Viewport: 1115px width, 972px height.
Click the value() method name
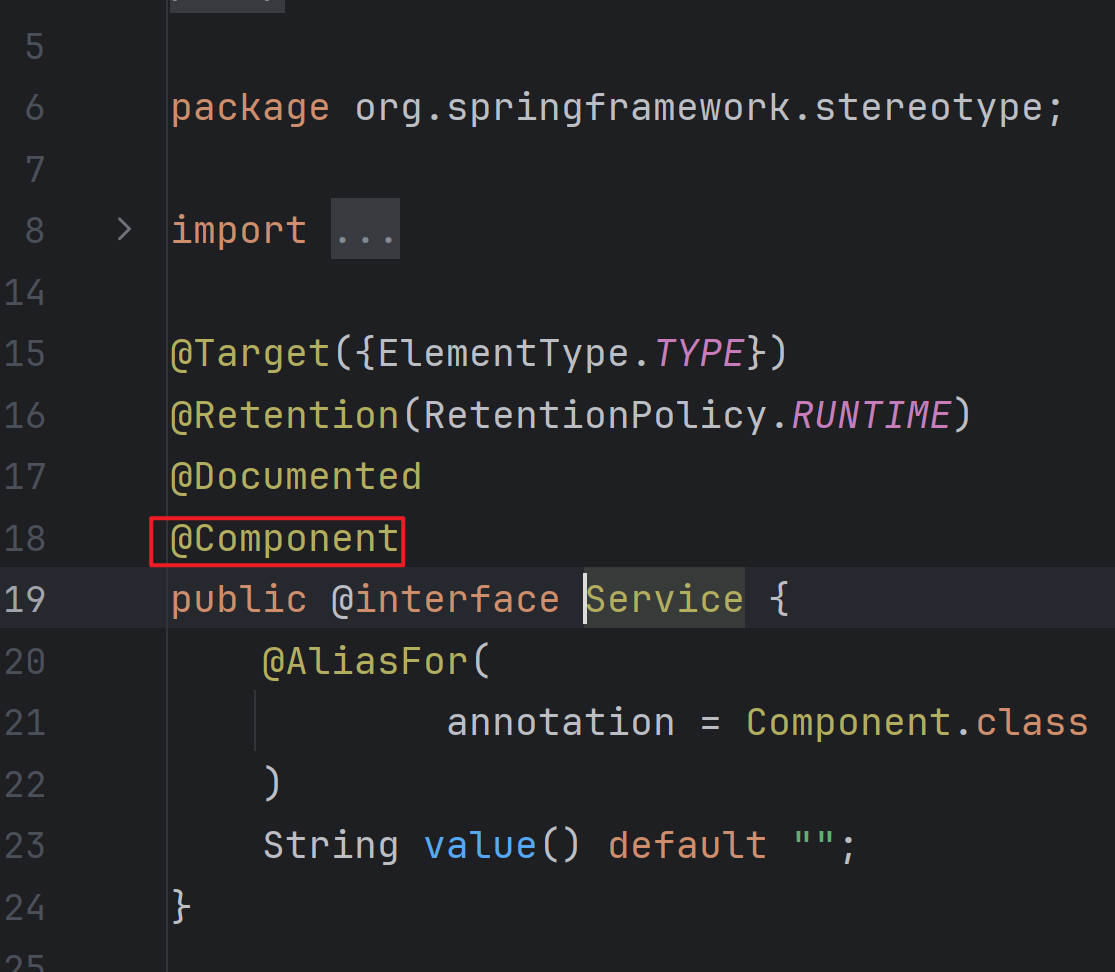[480, 846]
